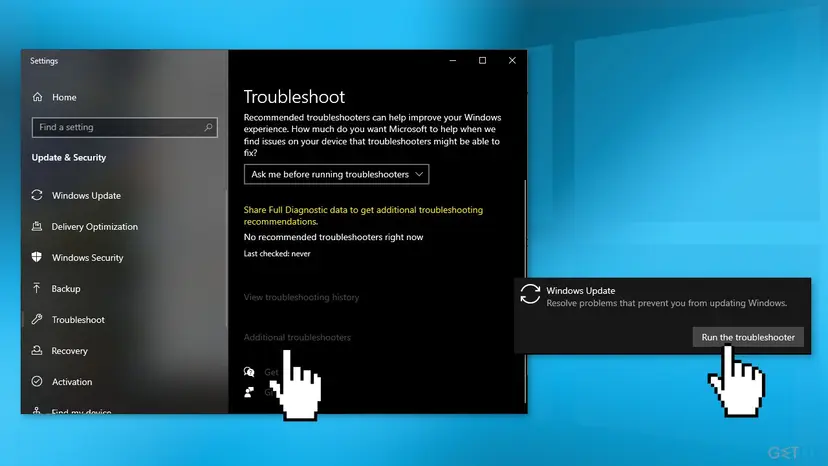Viewport: 828px width, 466px height.
Task: Click the Activation checkmark icon
Action: [x=37, y=381]
